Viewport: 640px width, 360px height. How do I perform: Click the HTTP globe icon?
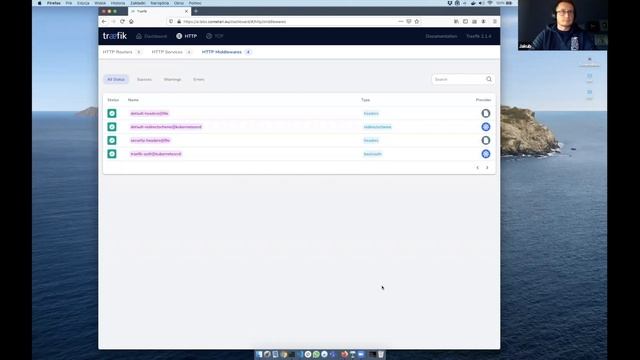pos(179,36)
